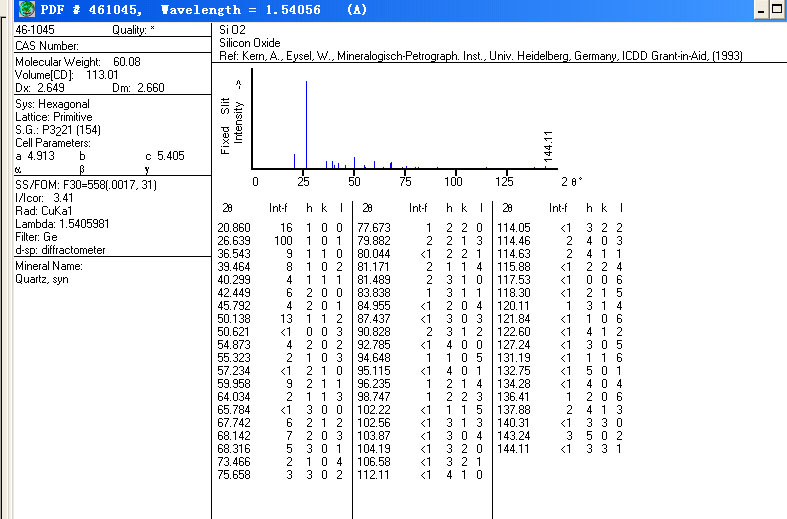787x519 pixels.
Task: Select the 94.648 peak row
Action: click(x=421, y=358)
